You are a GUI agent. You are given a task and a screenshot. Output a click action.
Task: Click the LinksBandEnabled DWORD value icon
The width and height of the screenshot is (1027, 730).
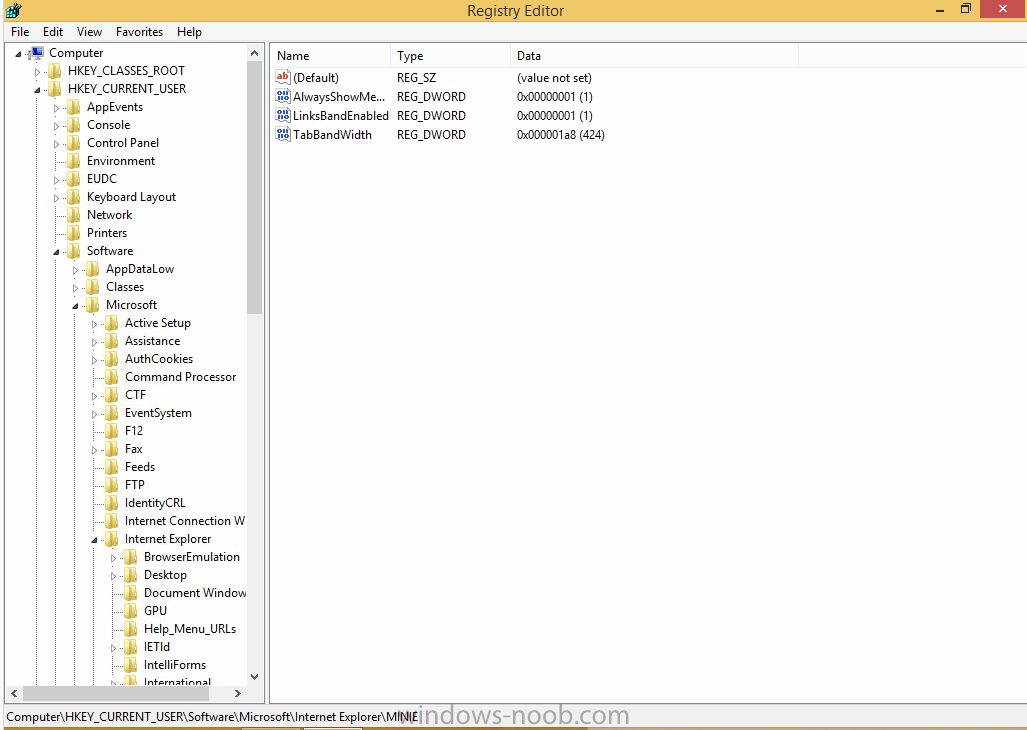(282, 115)
